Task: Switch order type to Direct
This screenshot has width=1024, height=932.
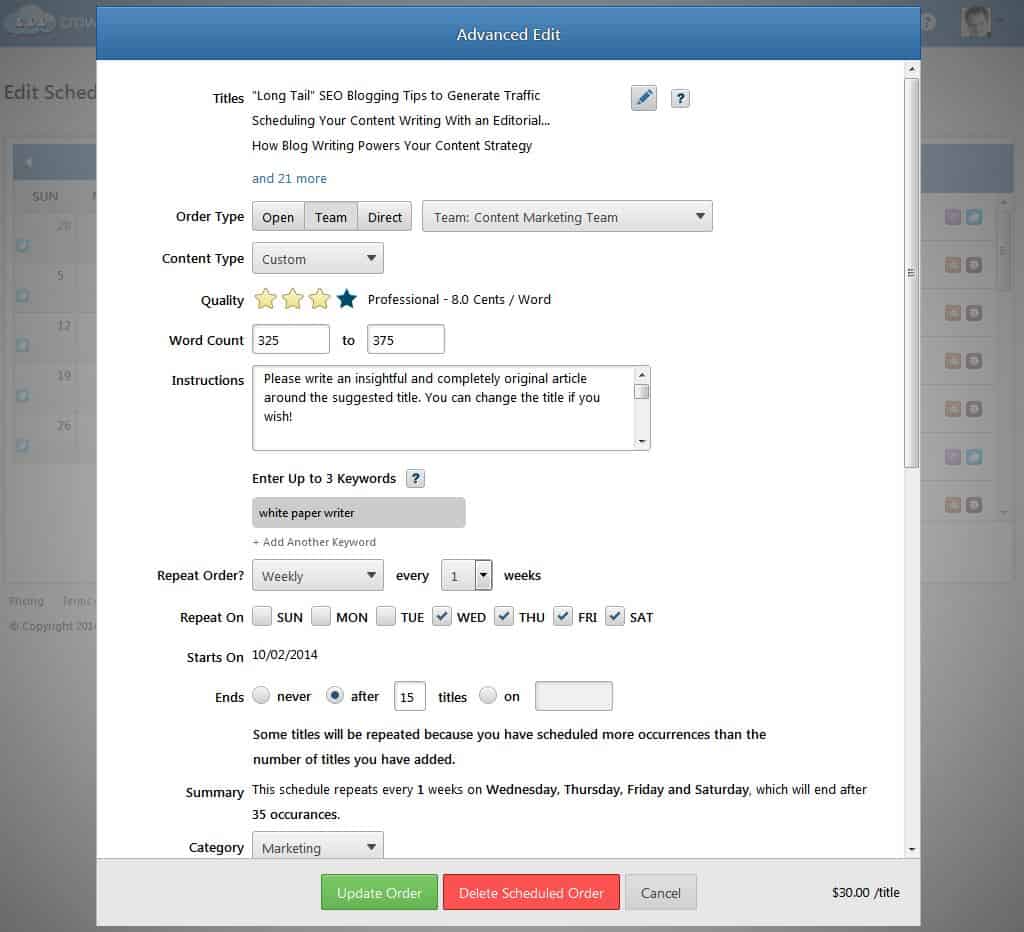Action: [384, 217]
